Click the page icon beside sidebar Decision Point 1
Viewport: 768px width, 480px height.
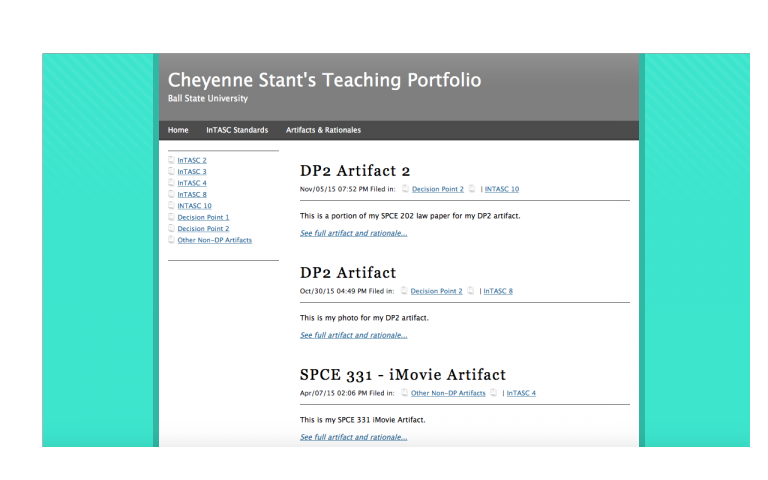pyautogui.click(x=171, y=217)
